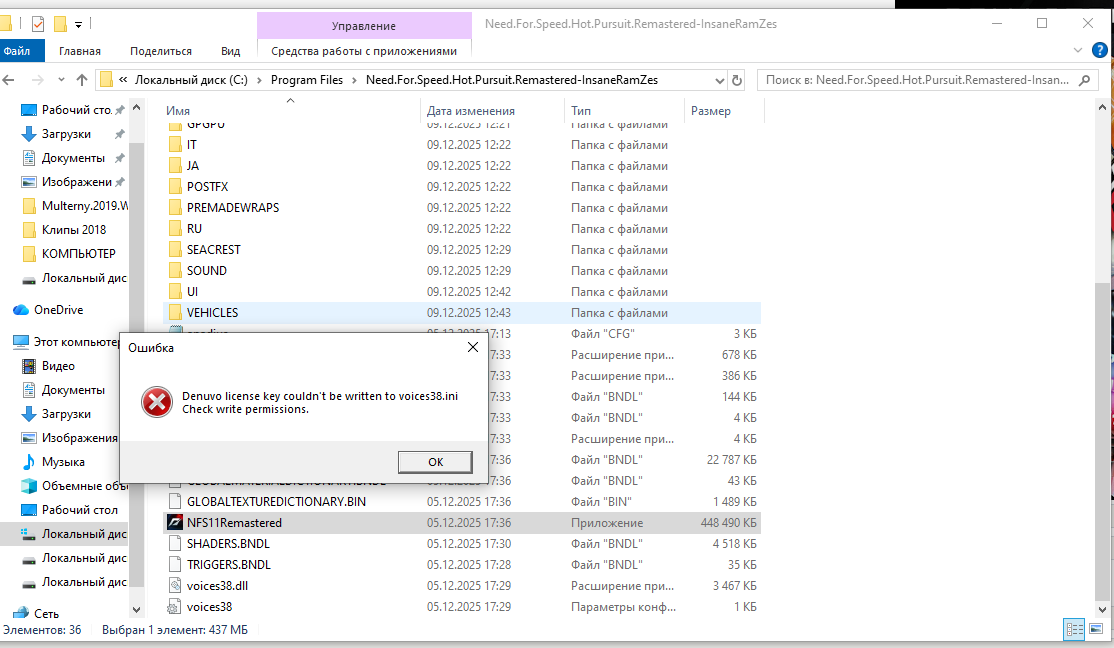
Task: Switch to the Вид ribbon tab
Action: pyautogui.click(x=230, y=51)
